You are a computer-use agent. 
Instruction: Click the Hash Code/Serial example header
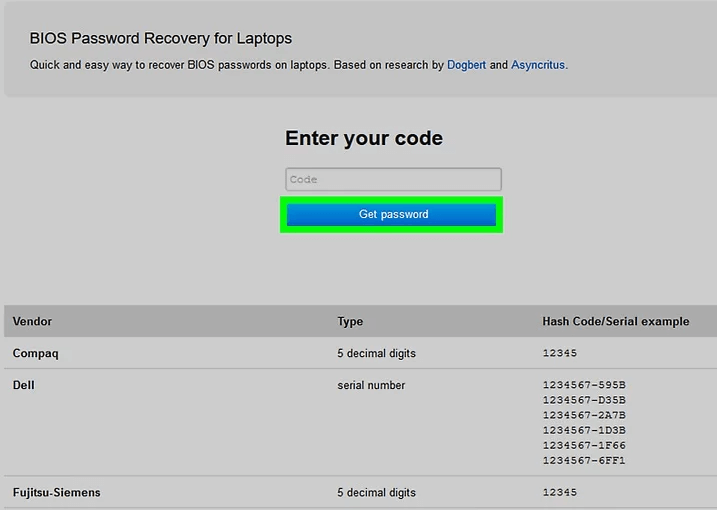(615, 322)
